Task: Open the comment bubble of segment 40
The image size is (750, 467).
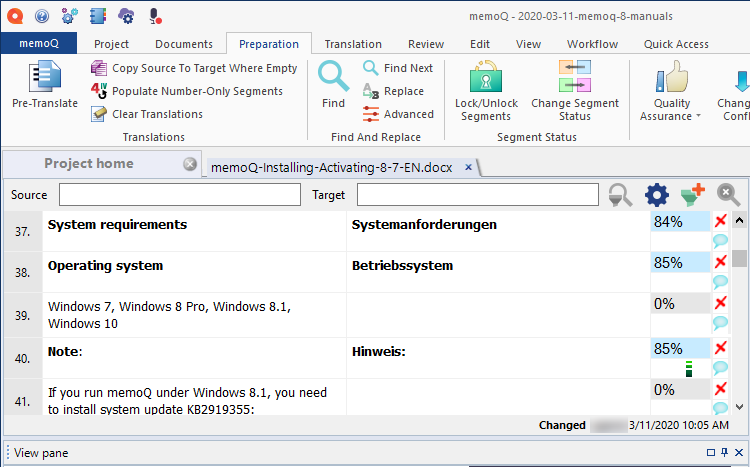Action: (720, 368)
